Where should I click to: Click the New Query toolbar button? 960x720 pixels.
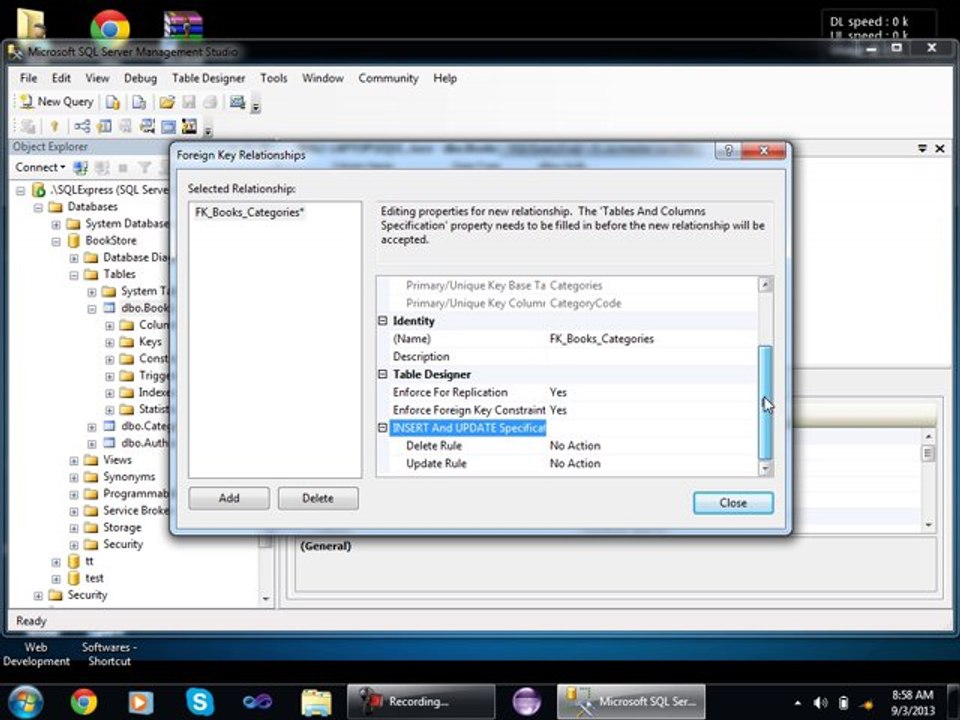tap(56, 102)
